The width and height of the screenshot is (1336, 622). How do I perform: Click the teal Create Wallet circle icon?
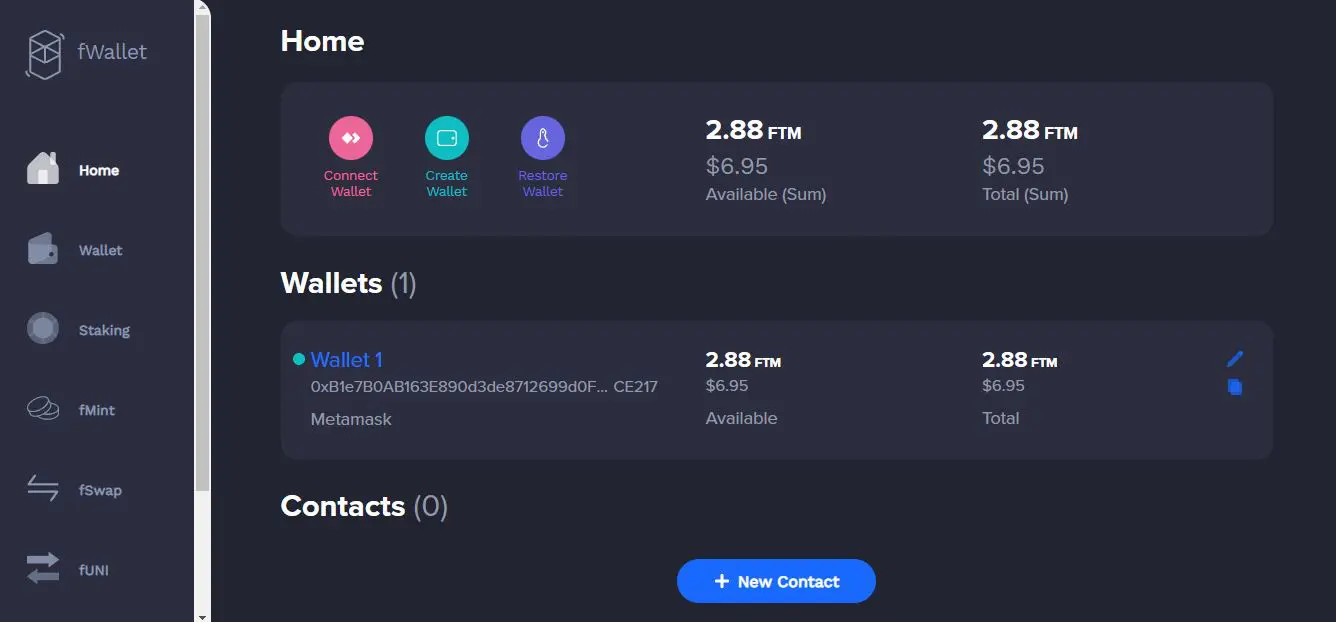[447, 138]
